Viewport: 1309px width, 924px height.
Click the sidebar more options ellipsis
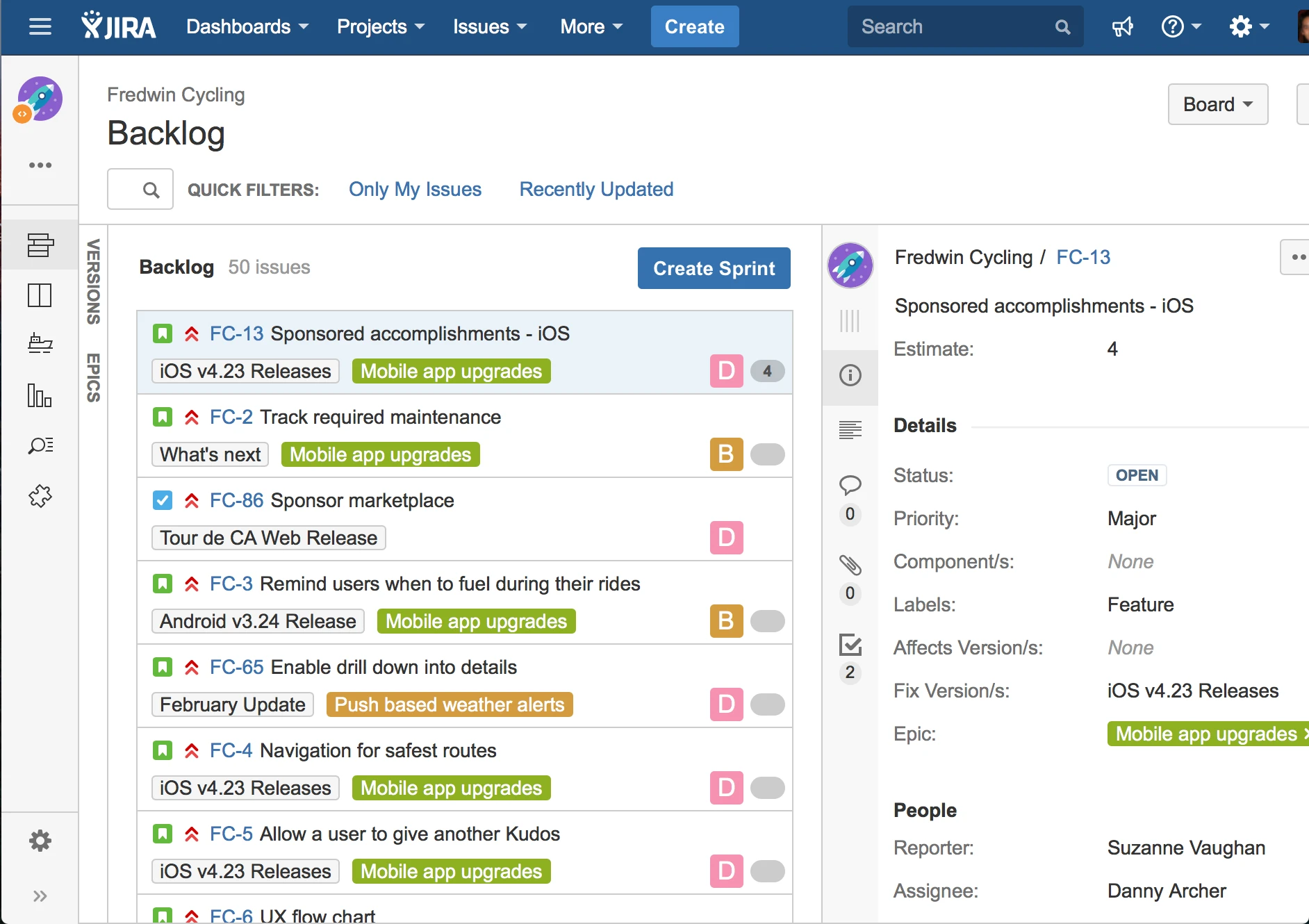pyautogui.click(x=40, y=165)
